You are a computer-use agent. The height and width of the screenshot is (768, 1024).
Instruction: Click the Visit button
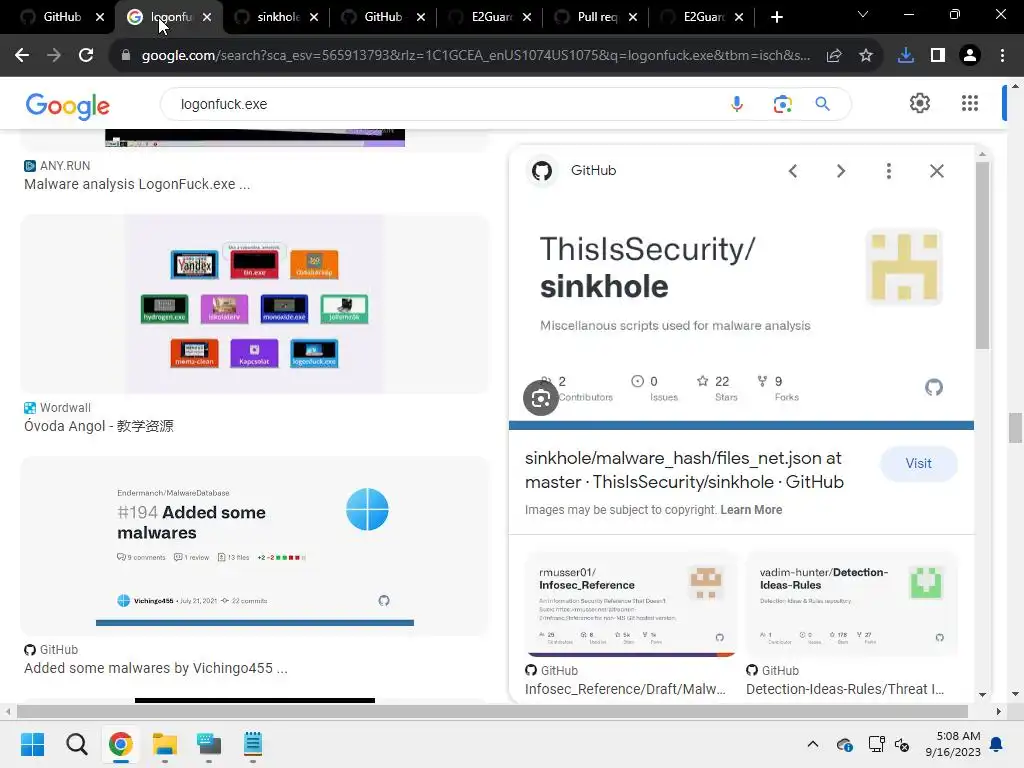918,464
